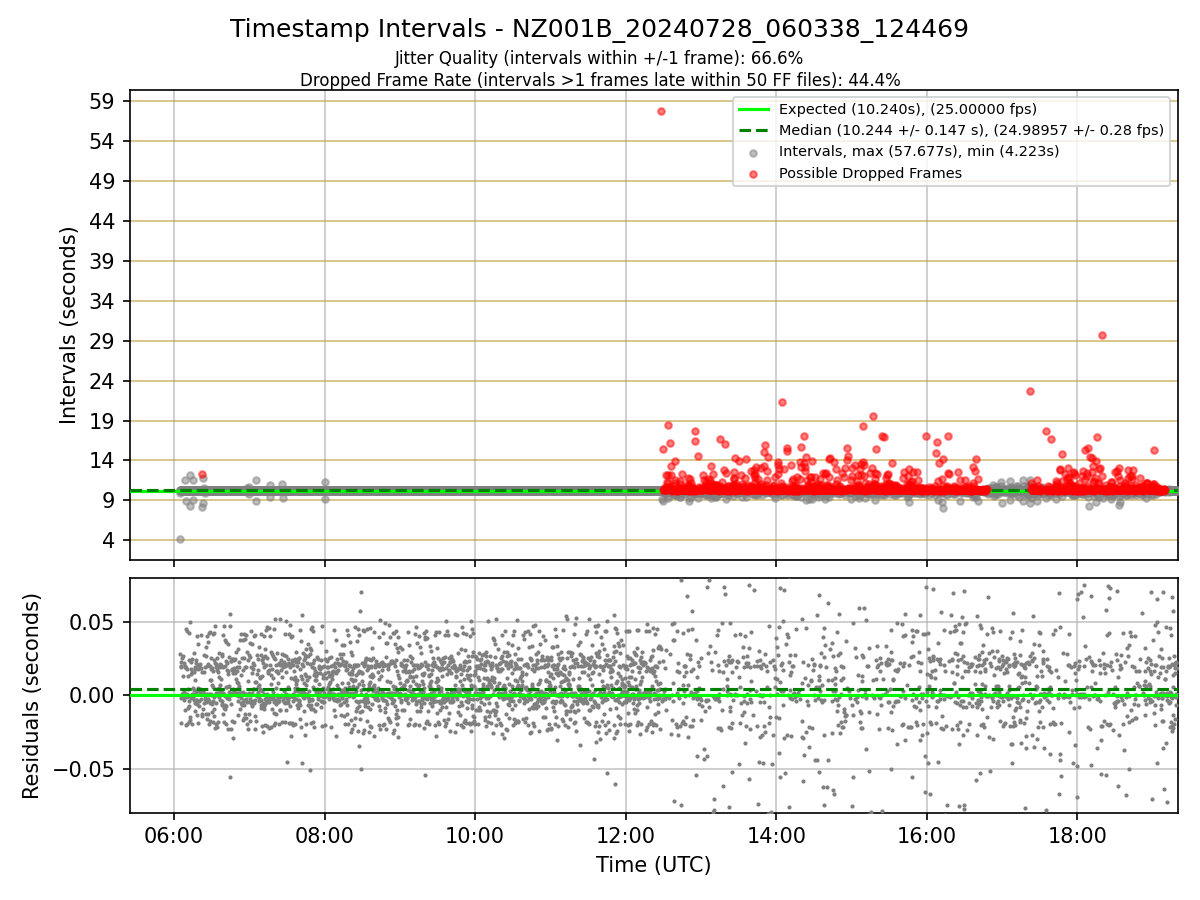Select the plot title 'Timestamp Intervals - NZ001B_20240728_060338_124469'
The image size is (1200, 900).
point(599,29)
